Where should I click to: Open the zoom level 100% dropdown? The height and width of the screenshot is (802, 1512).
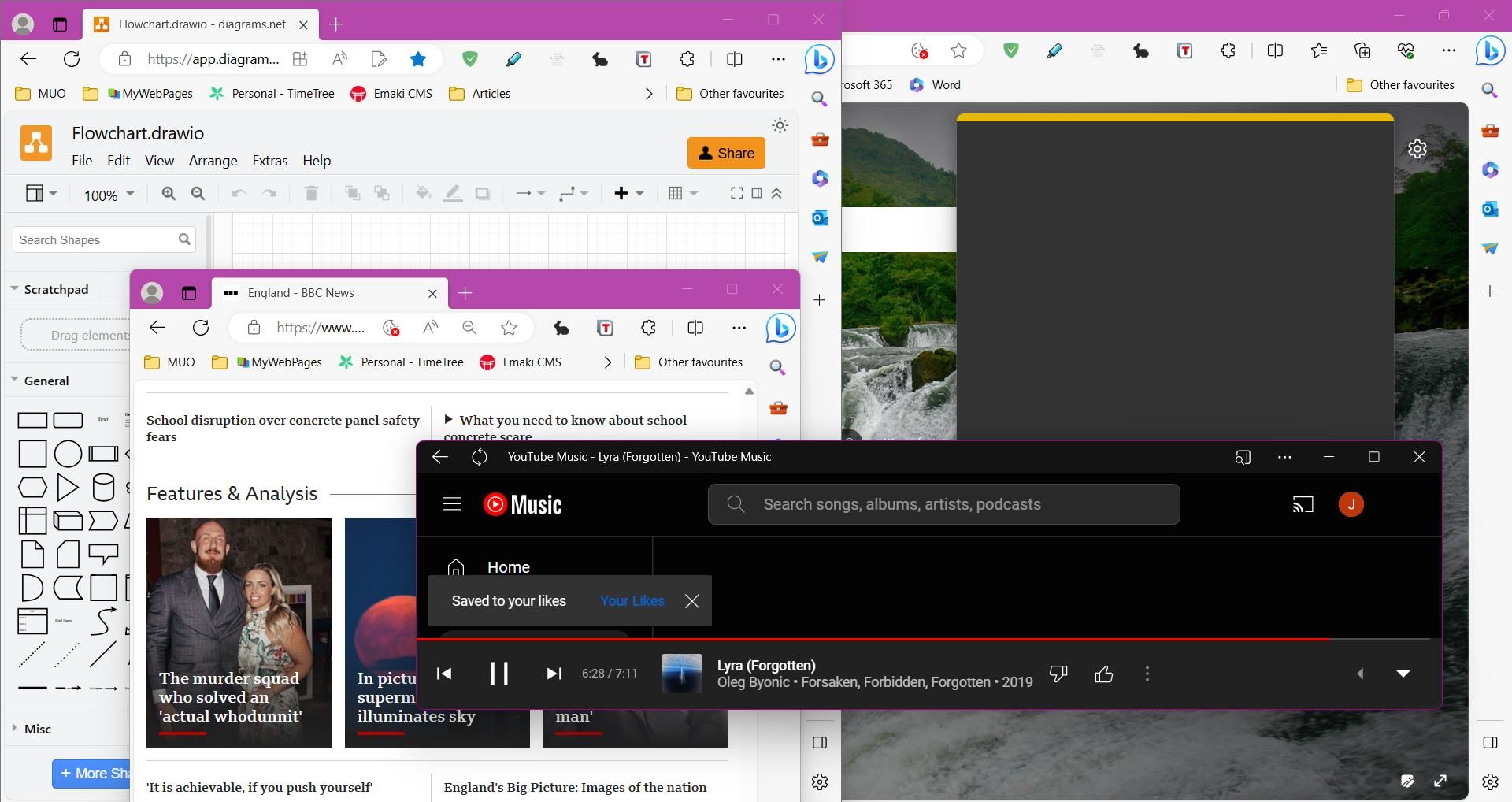(108, 195)
